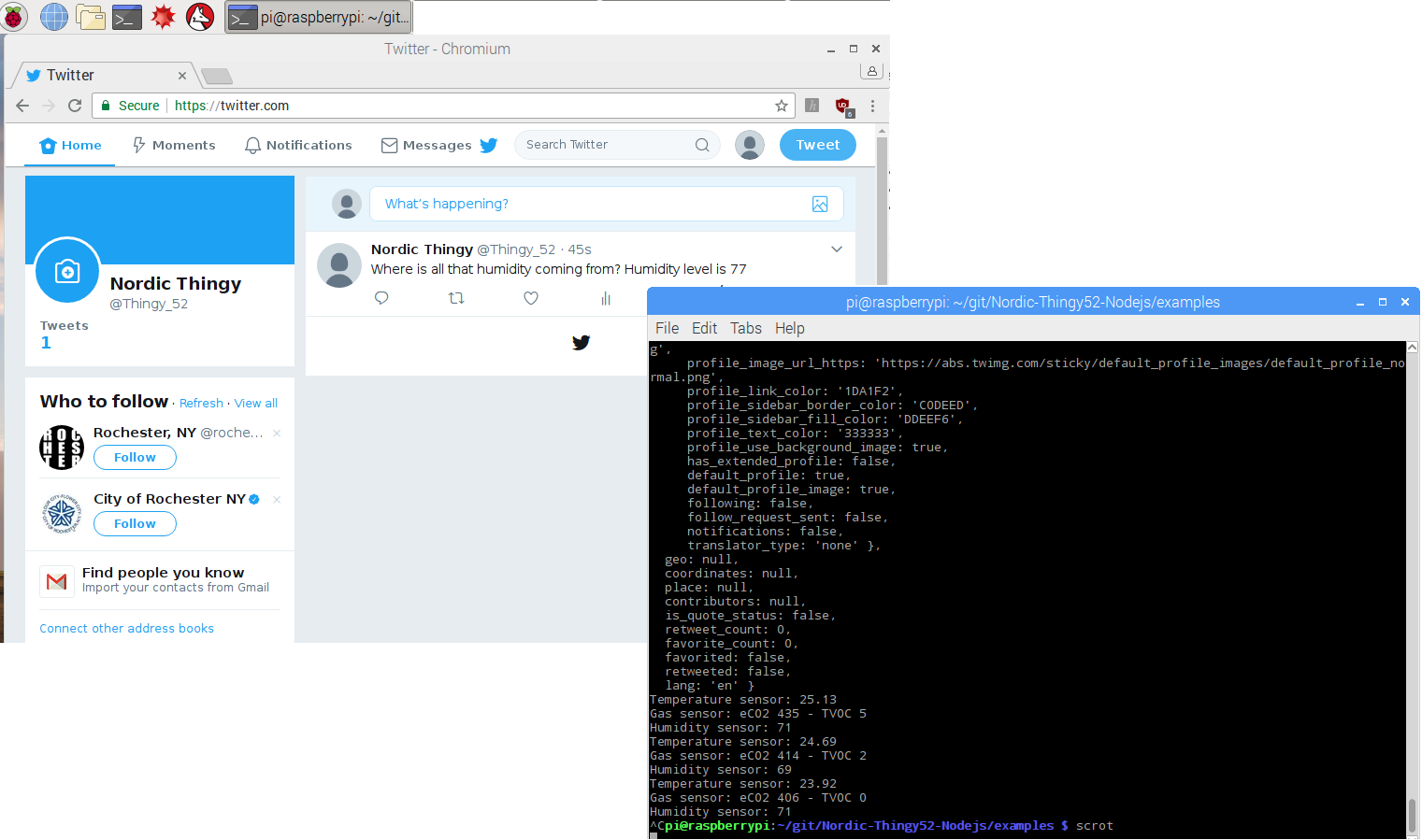Follow Rochester, NY account
Screen dimensions: 1422x840
[x=135, y=457]
